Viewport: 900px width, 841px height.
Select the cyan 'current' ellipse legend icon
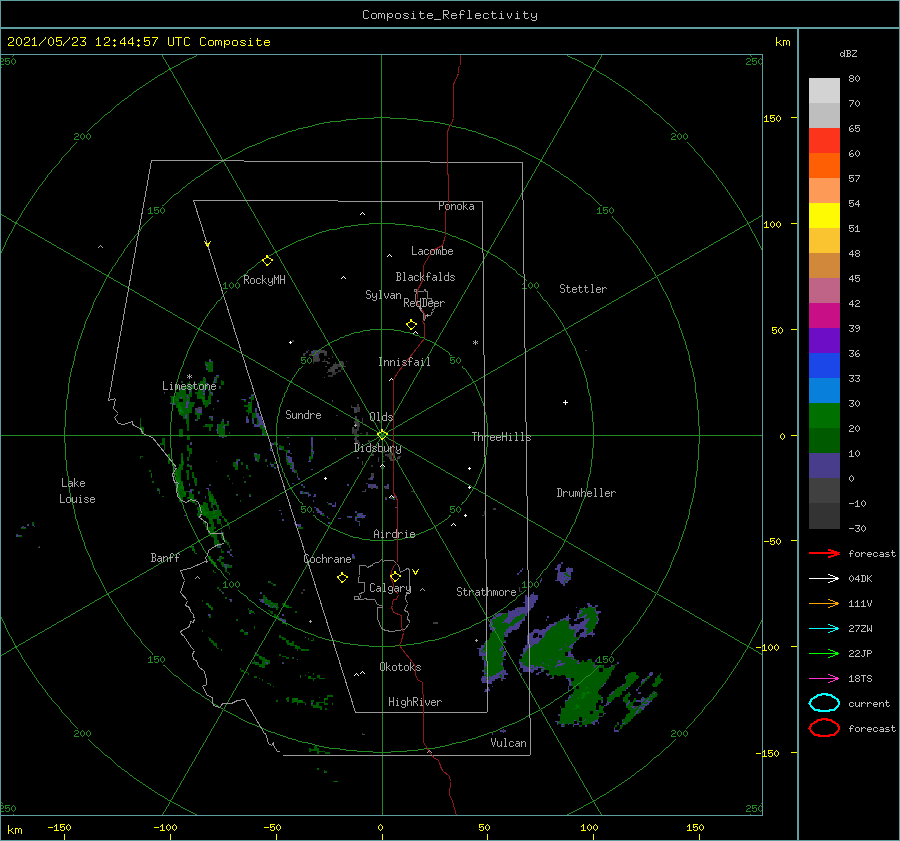coord(824,703)
